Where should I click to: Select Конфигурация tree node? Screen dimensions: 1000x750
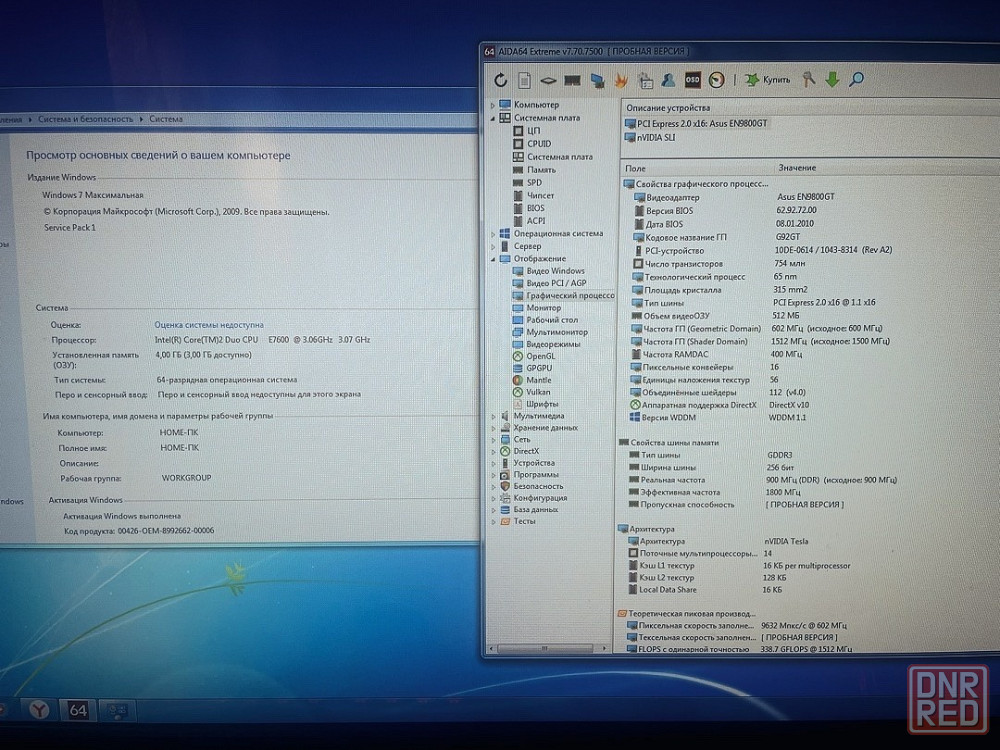[534, 498]
